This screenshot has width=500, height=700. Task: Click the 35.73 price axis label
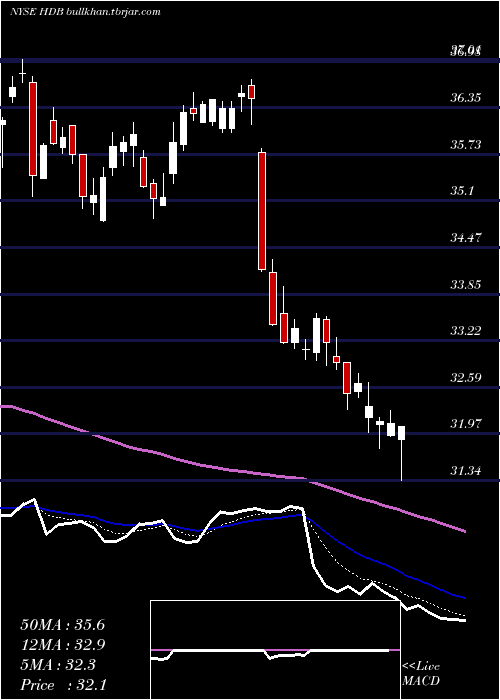[x=466, y=145]
